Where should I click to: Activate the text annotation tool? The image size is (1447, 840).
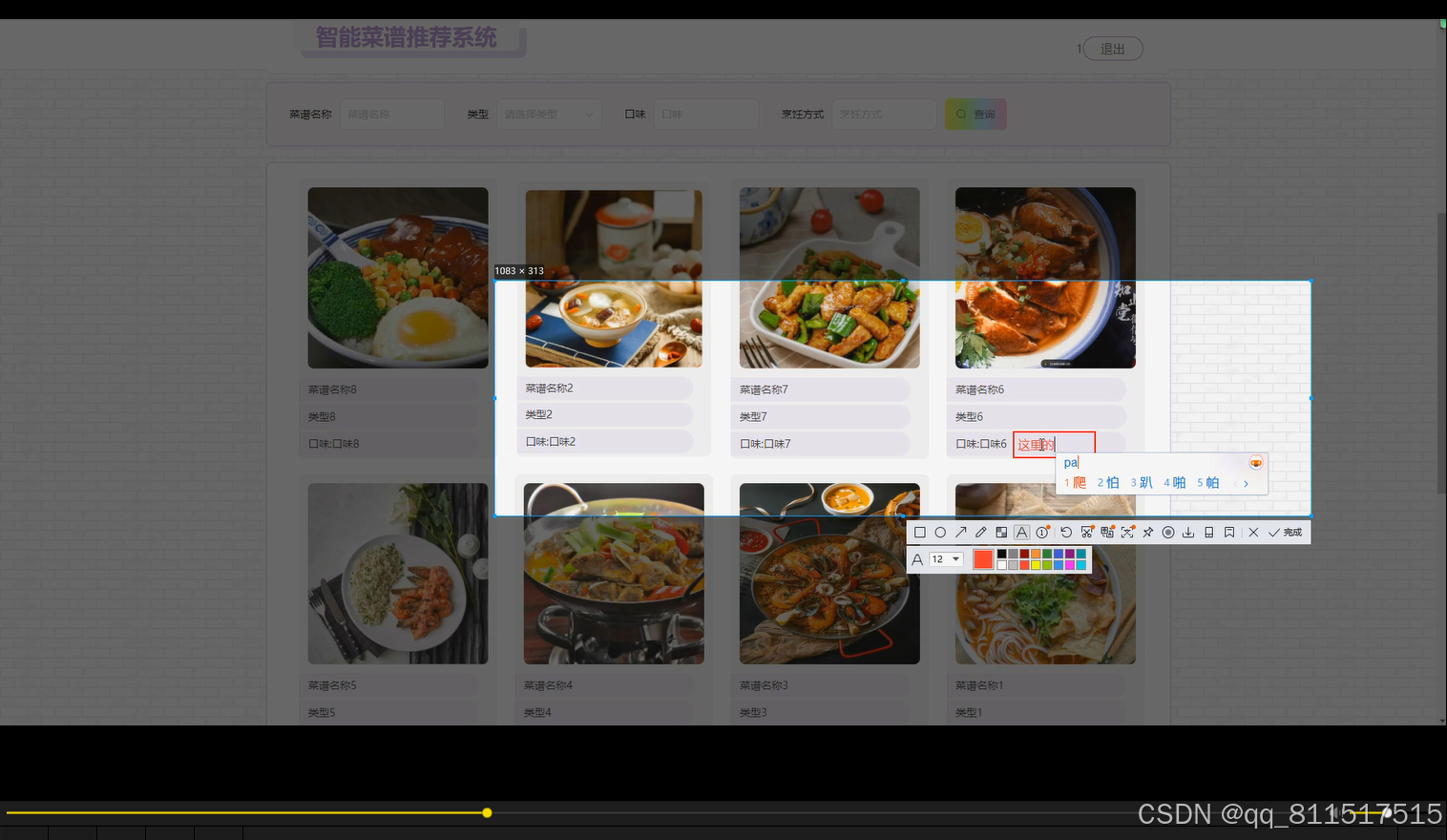coord(1021,532)
